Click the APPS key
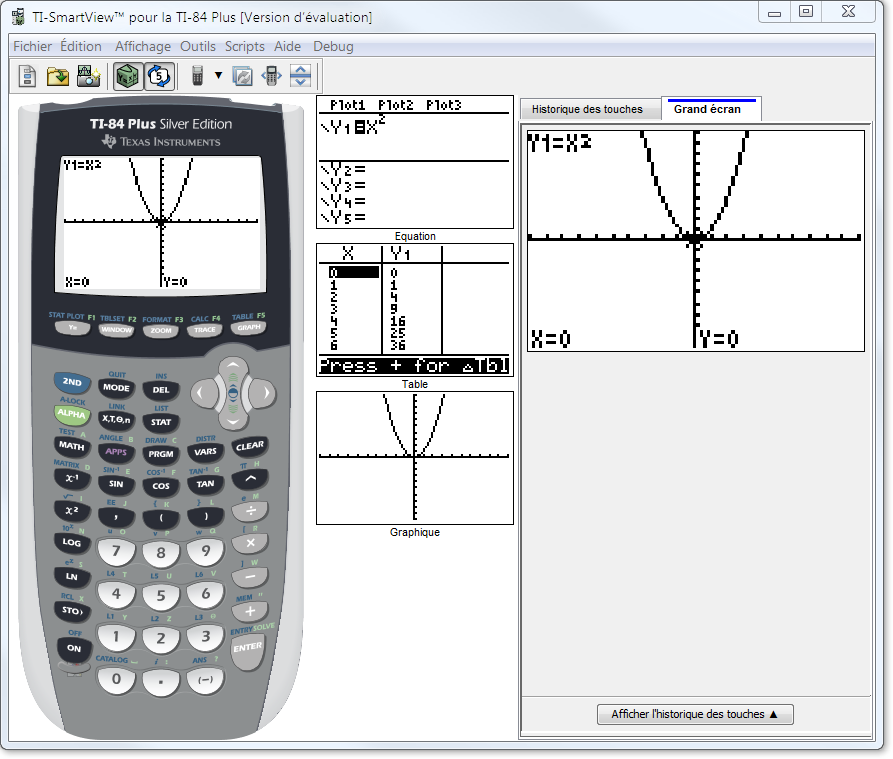This screenshot has width=893, height=759. (x=116, y=452)
